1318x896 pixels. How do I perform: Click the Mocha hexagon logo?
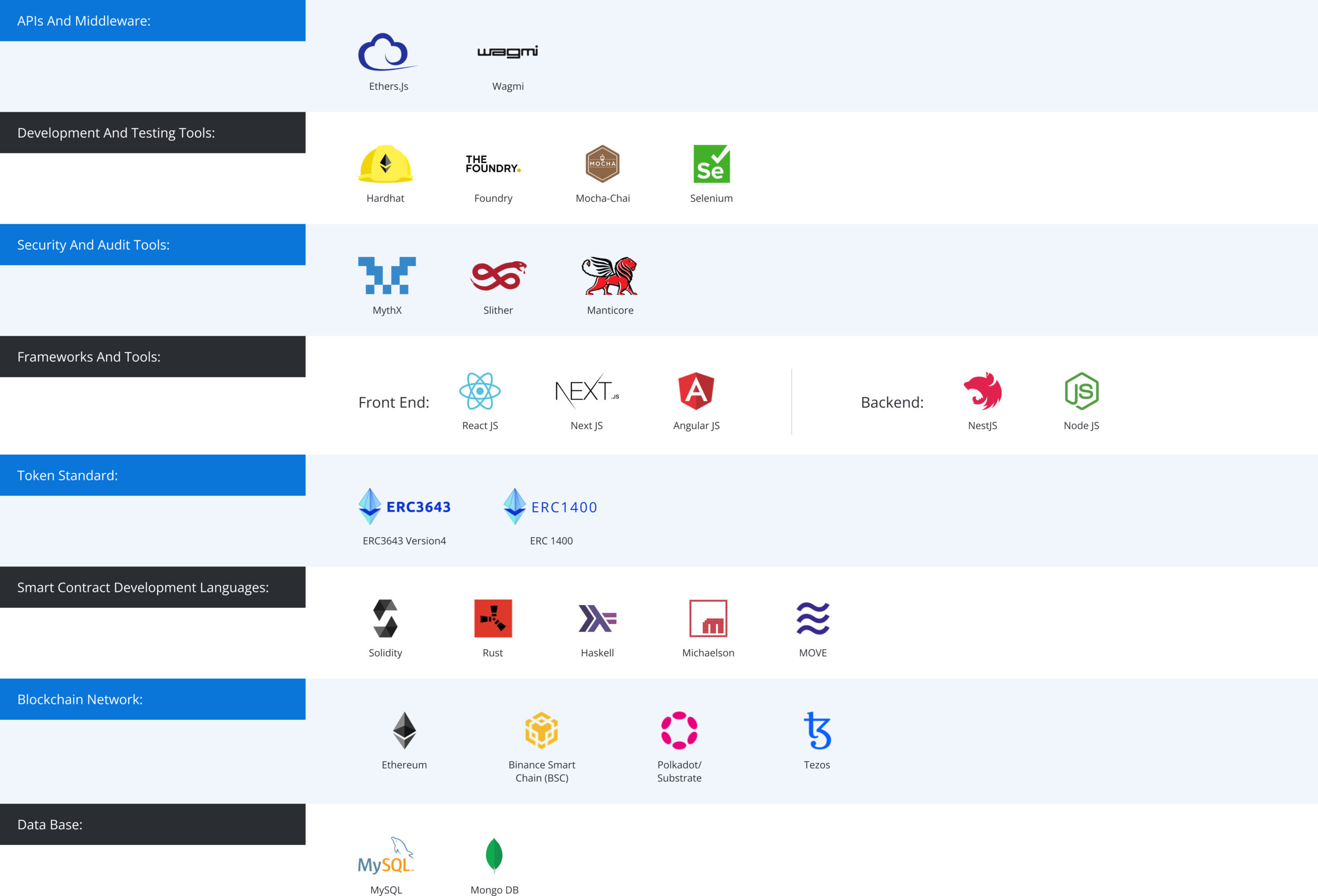coord(602,164)
